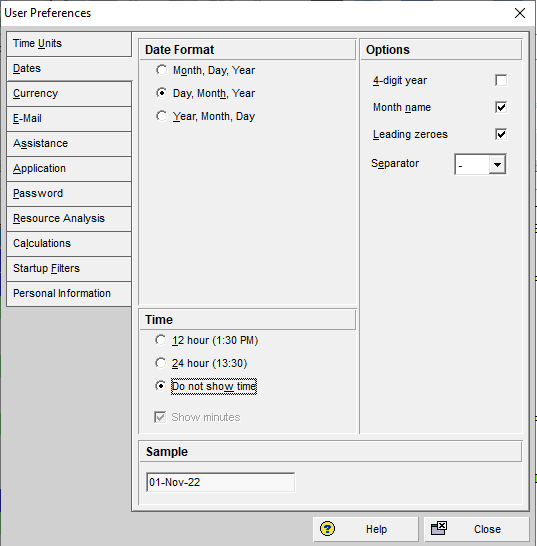Click the Close button's window icon
The image size is (537, 546).
click(439, 528)
